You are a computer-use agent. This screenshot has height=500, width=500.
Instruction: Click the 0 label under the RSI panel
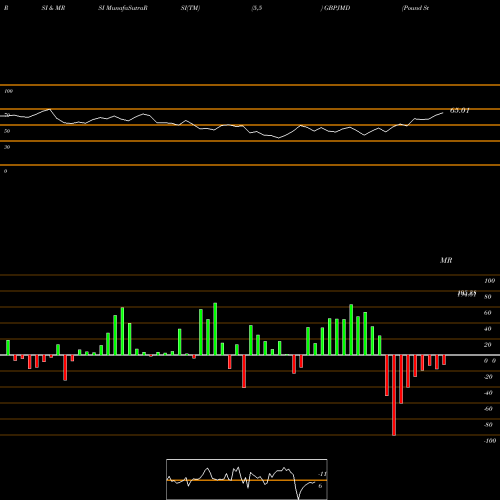5,171
